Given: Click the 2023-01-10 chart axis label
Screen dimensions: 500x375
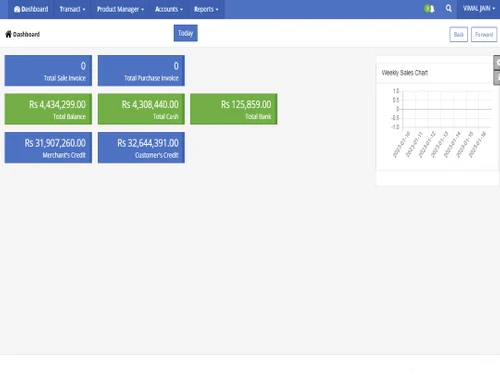Looking at the screenshot, I should [x=402, y=145].
